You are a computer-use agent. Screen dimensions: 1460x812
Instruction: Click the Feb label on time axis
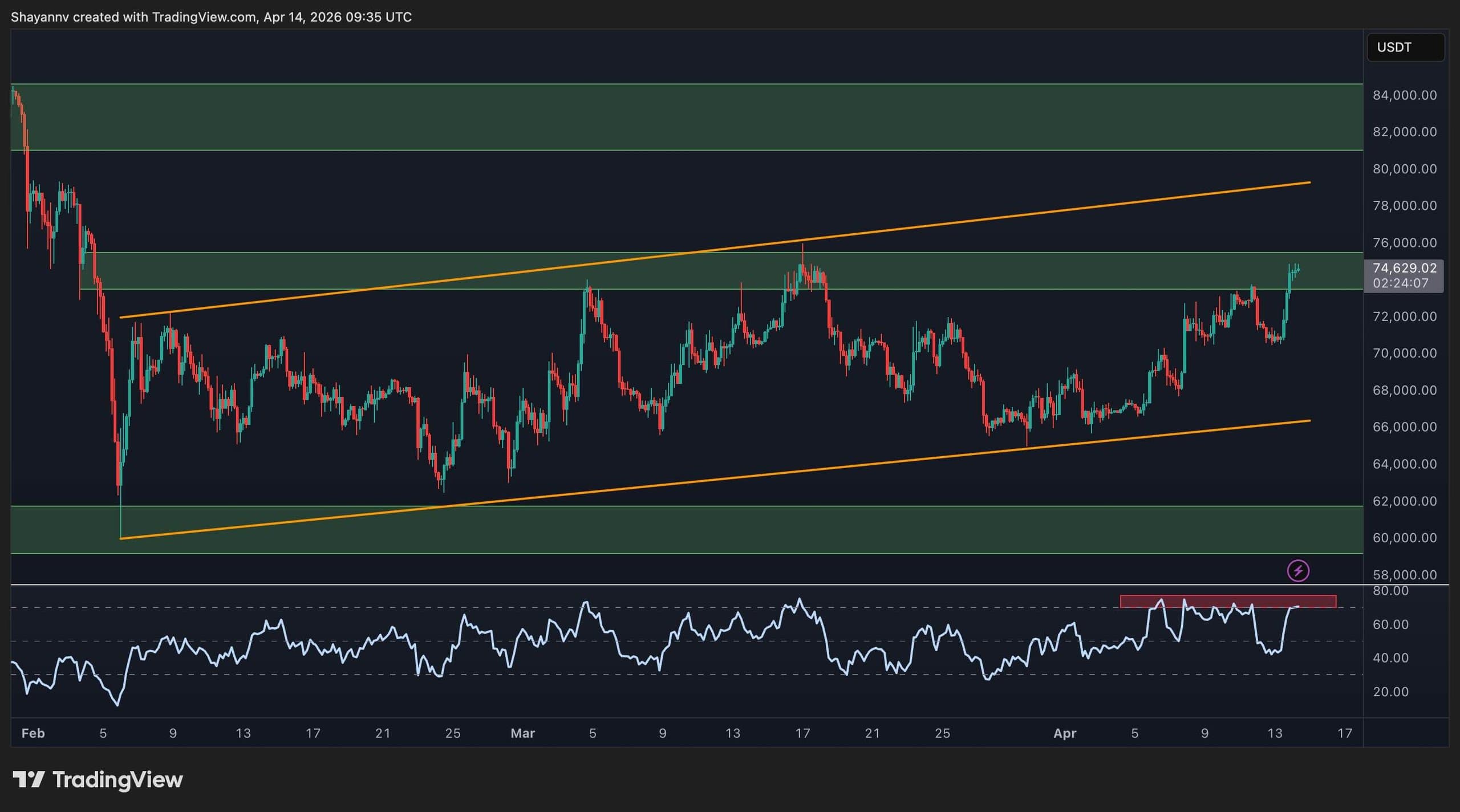point(33,733)
